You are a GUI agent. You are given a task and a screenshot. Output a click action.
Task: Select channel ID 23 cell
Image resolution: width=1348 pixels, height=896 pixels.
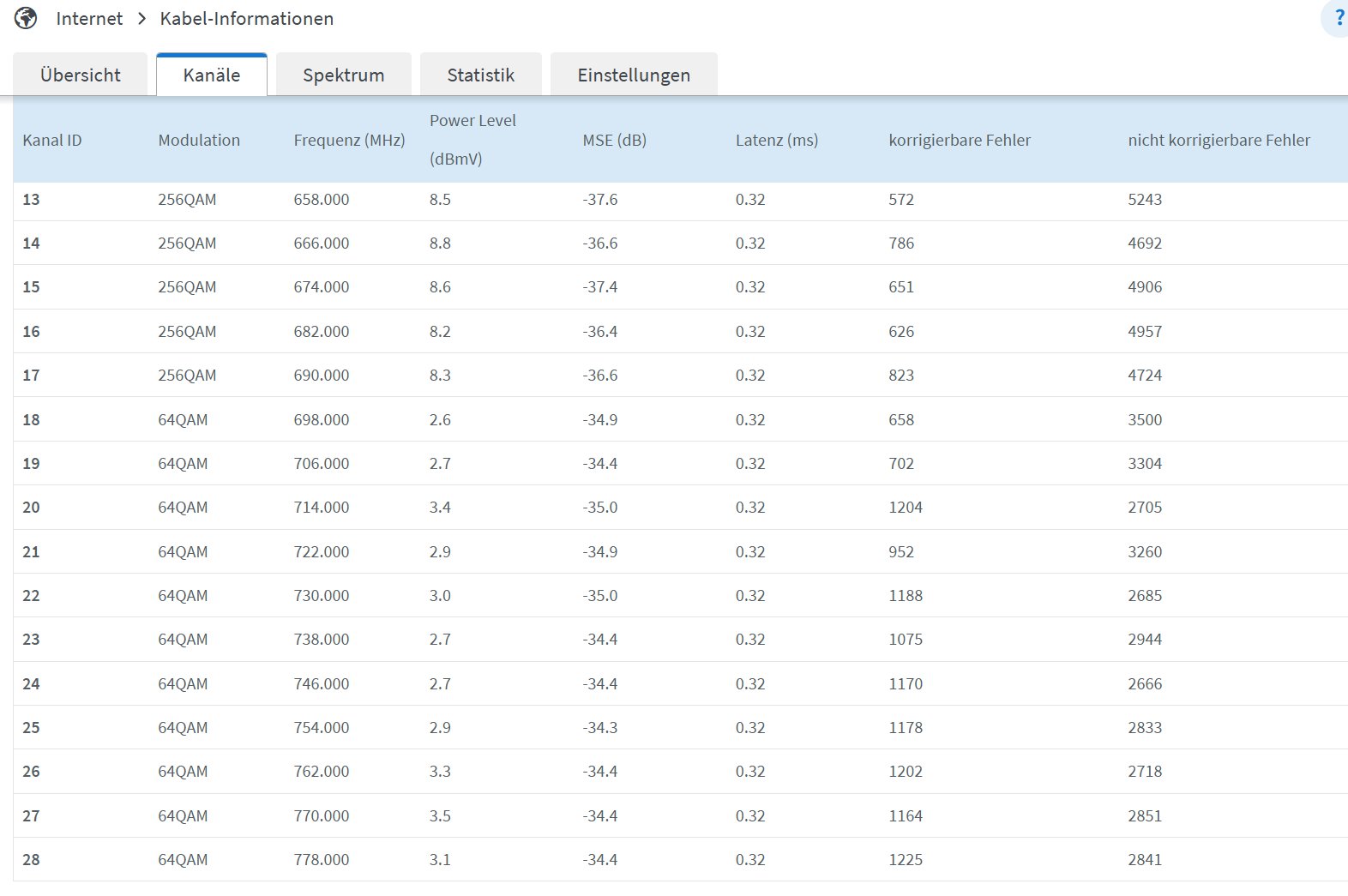click(x=31, y=640)
